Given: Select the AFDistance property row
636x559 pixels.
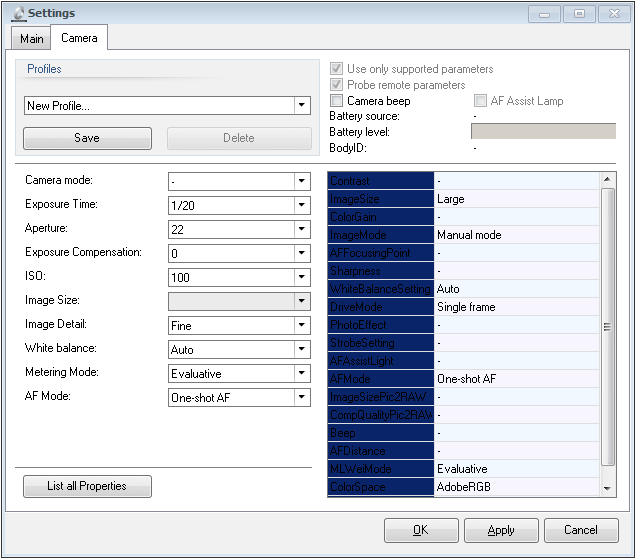Looking at the screenshot, I should [463, 451].
